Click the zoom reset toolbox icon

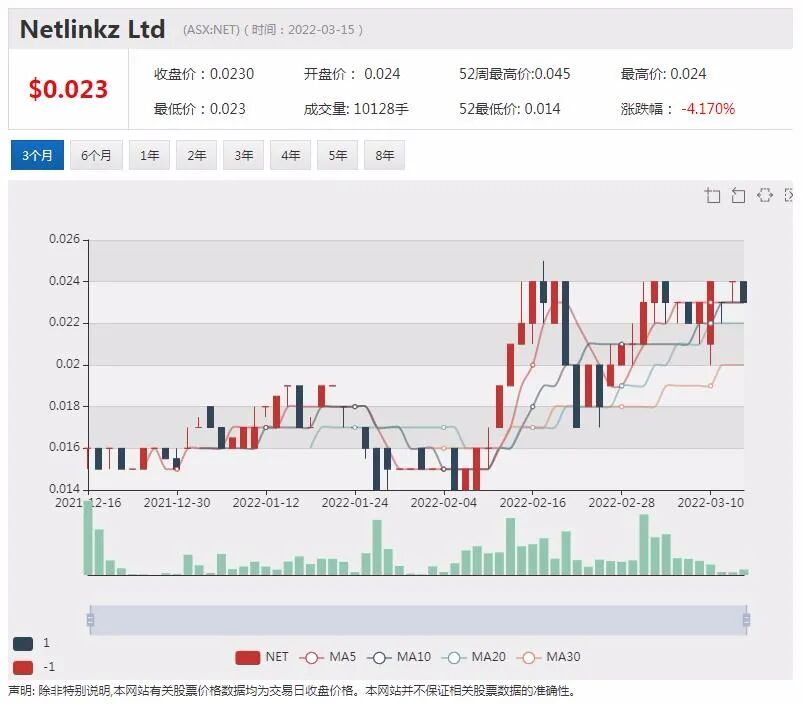[x=738, y=195]
